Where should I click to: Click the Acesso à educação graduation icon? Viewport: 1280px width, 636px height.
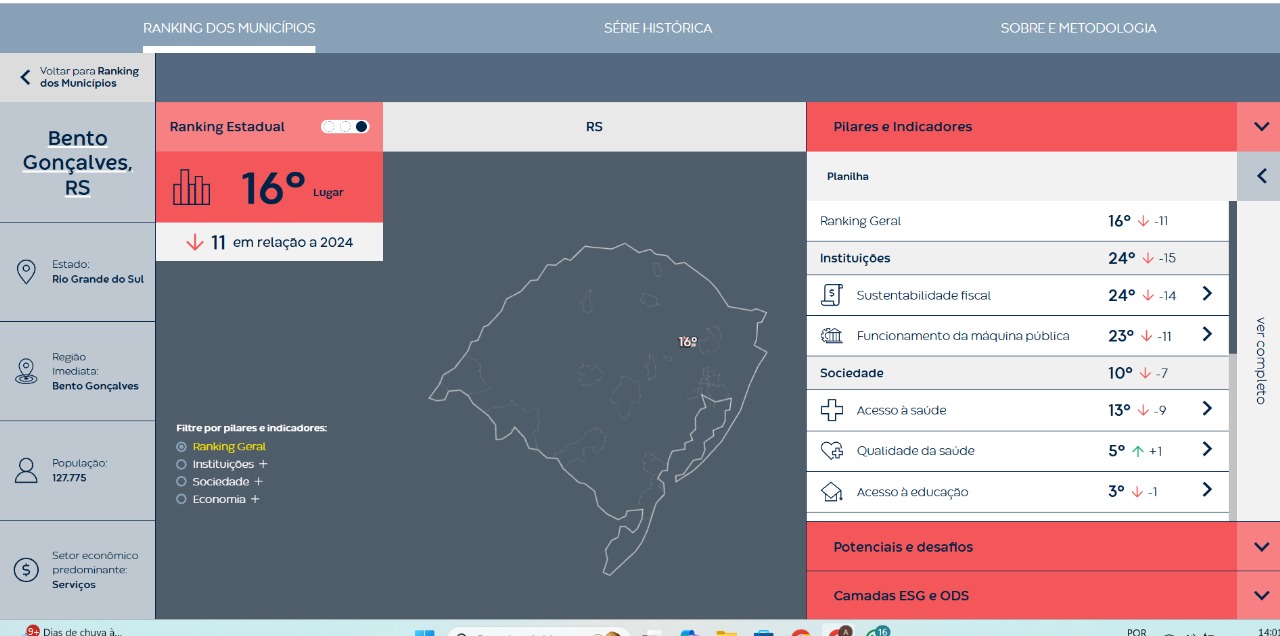pyautogui.click(x=831, y=492)
